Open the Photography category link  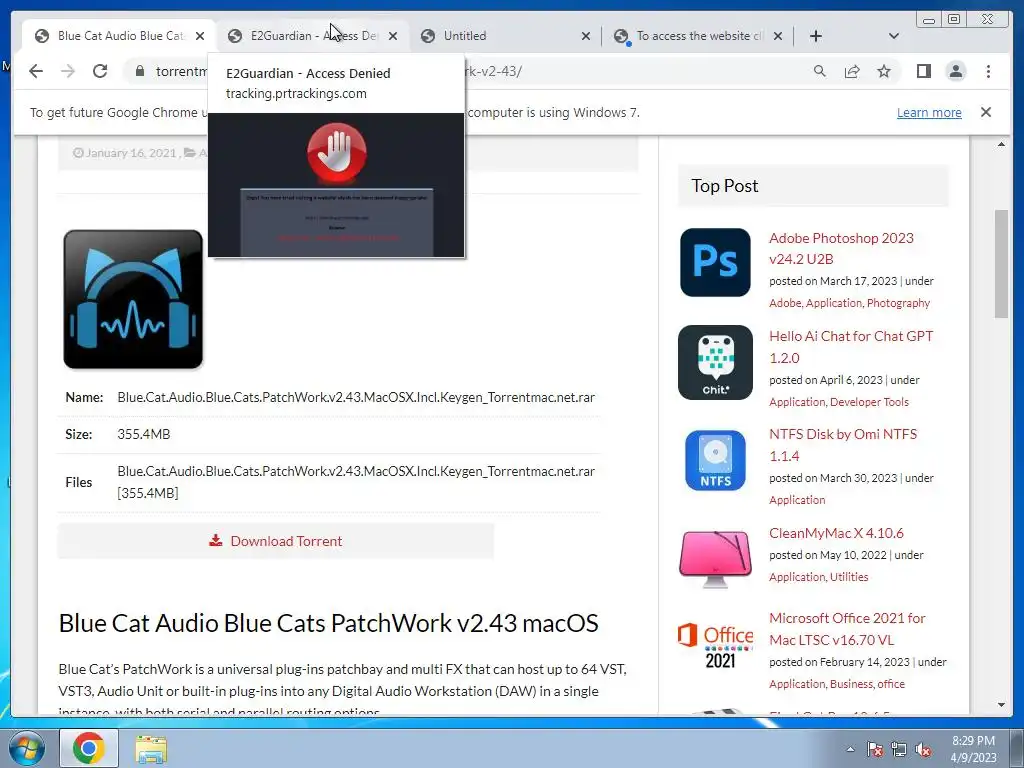point(898,303)
